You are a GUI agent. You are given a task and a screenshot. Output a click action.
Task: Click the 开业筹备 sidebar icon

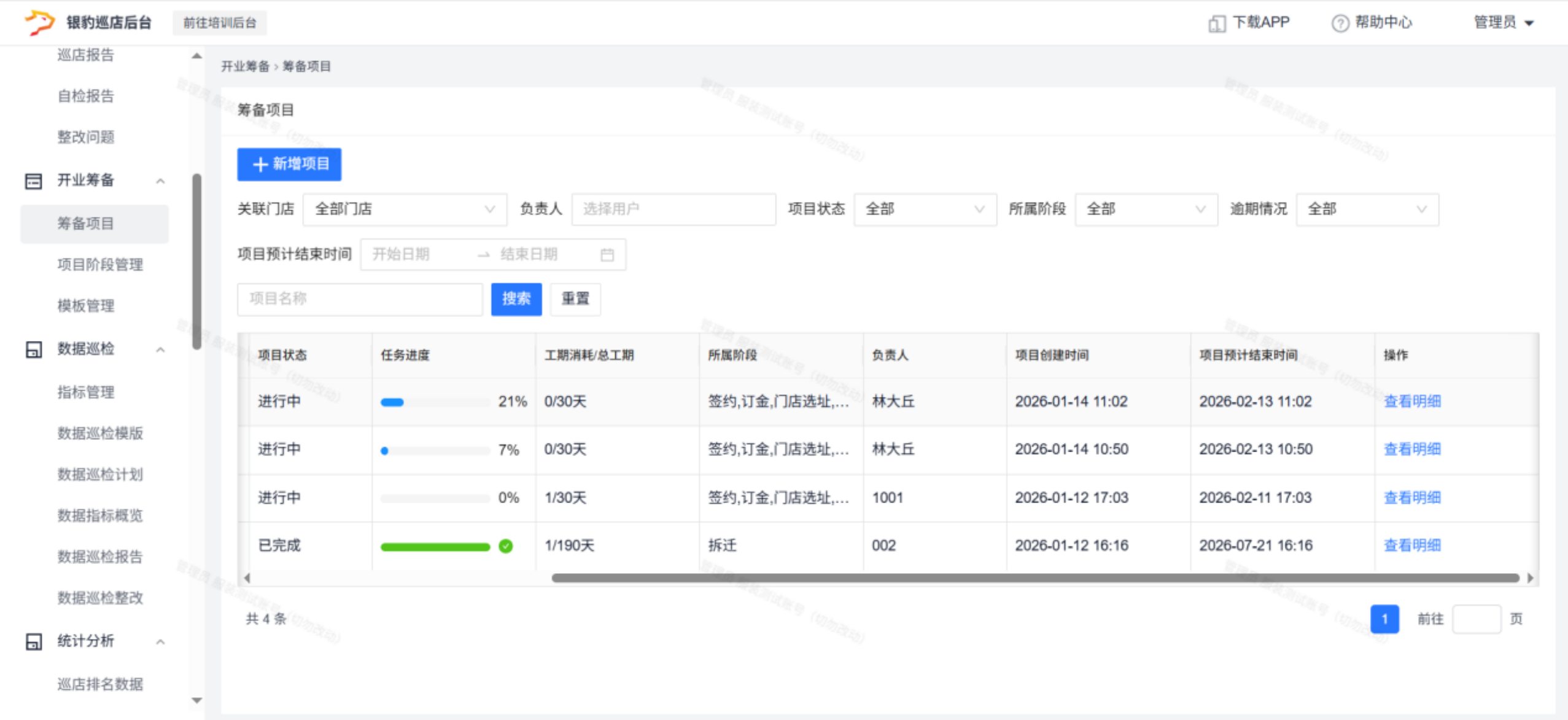(33, 181)
